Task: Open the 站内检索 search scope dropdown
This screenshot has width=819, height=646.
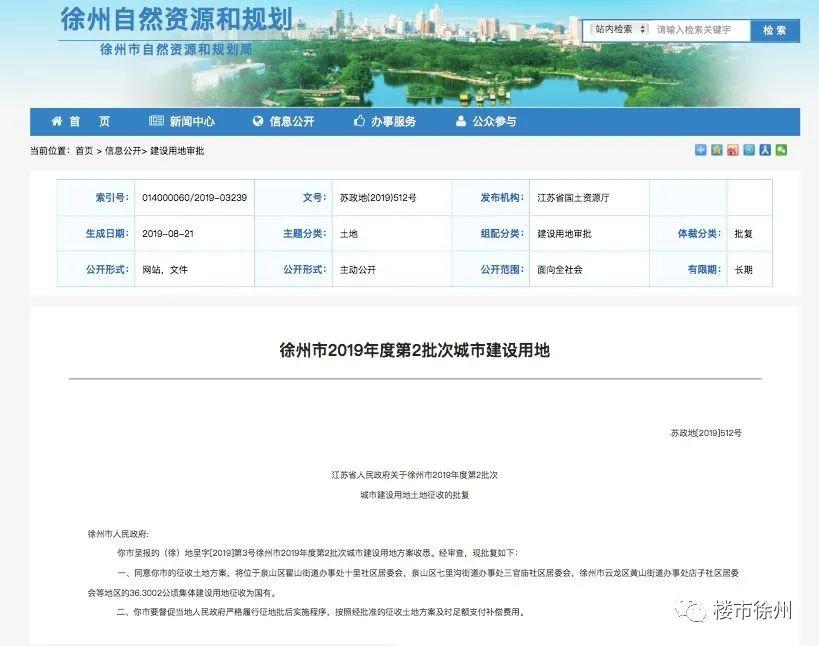Action: point(621,30)
